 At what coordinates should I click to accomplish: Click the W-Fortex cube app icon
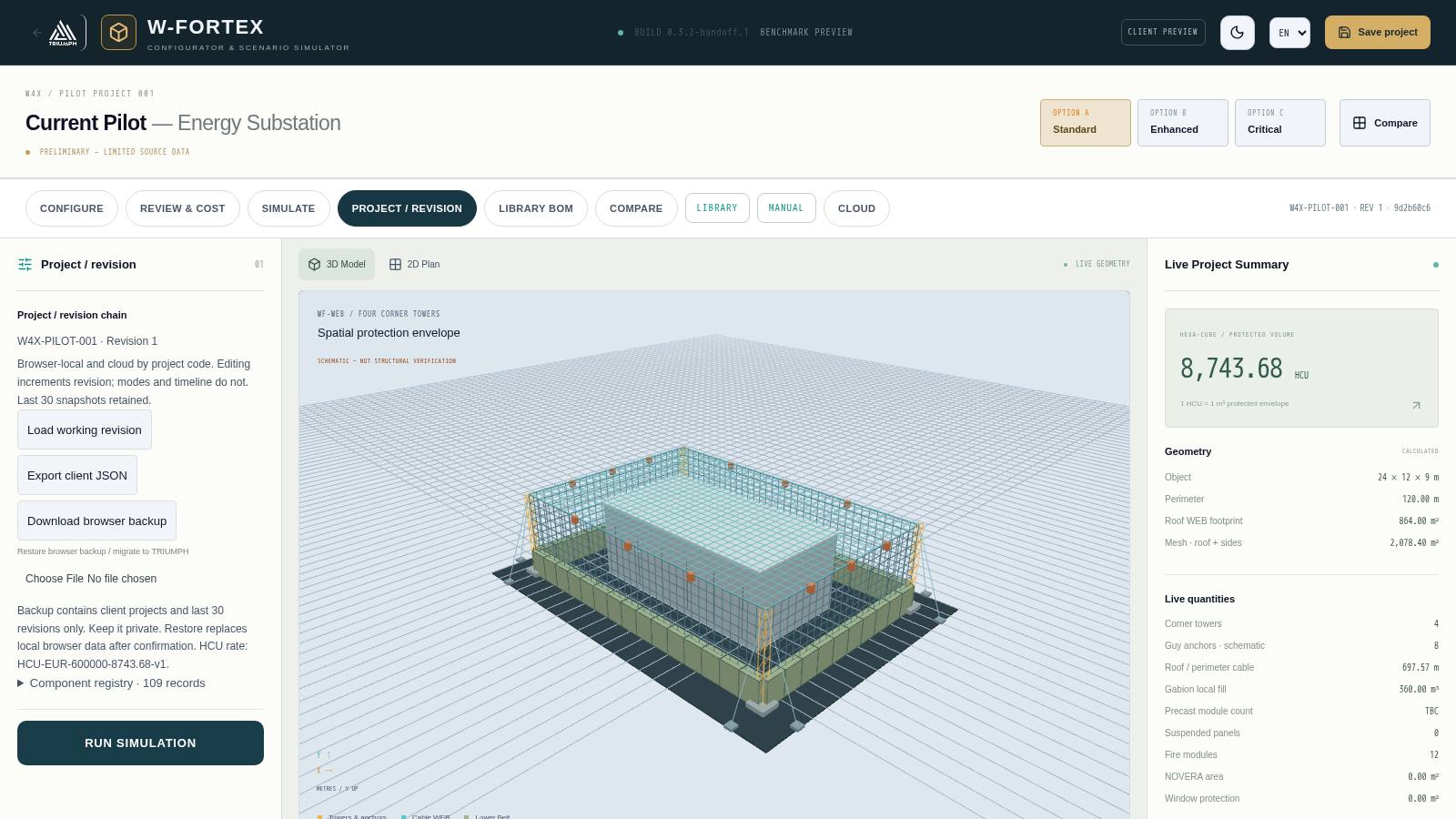pos(118,33)
